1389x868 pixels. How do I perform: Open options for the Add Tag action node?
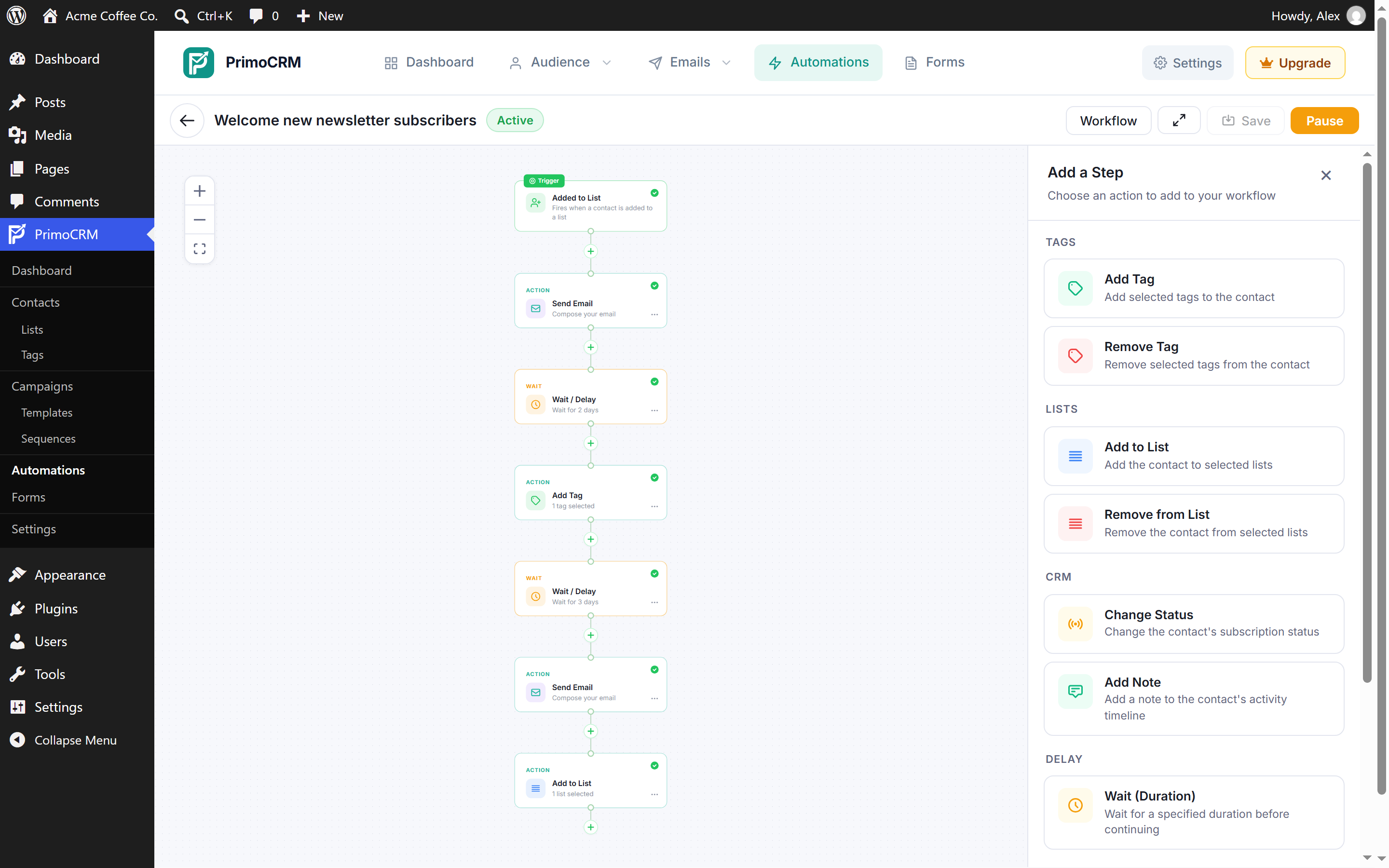click(x=654, y=506)
